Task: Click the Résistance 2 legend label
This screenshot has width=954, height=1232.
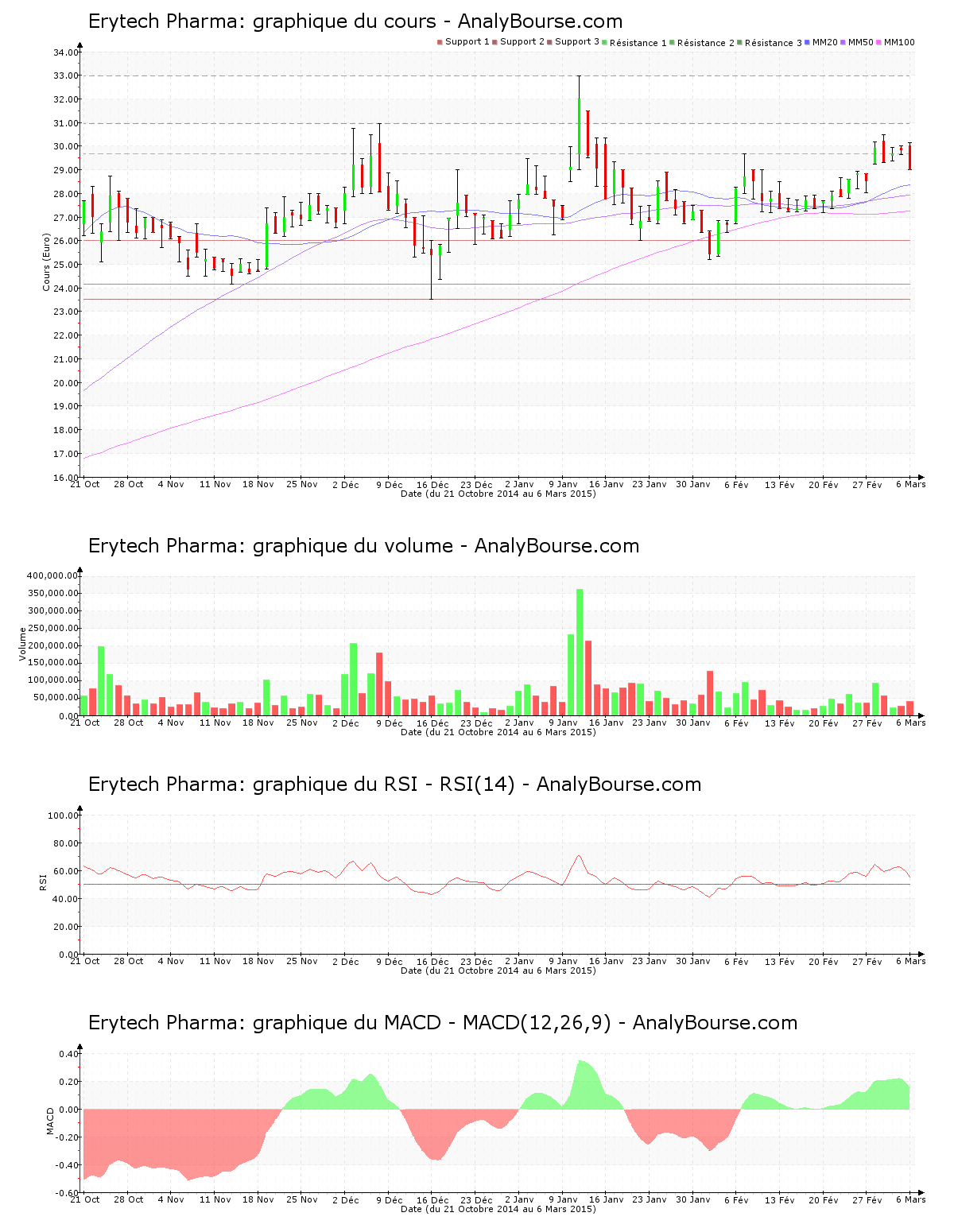Action: [x=706, y=43]
